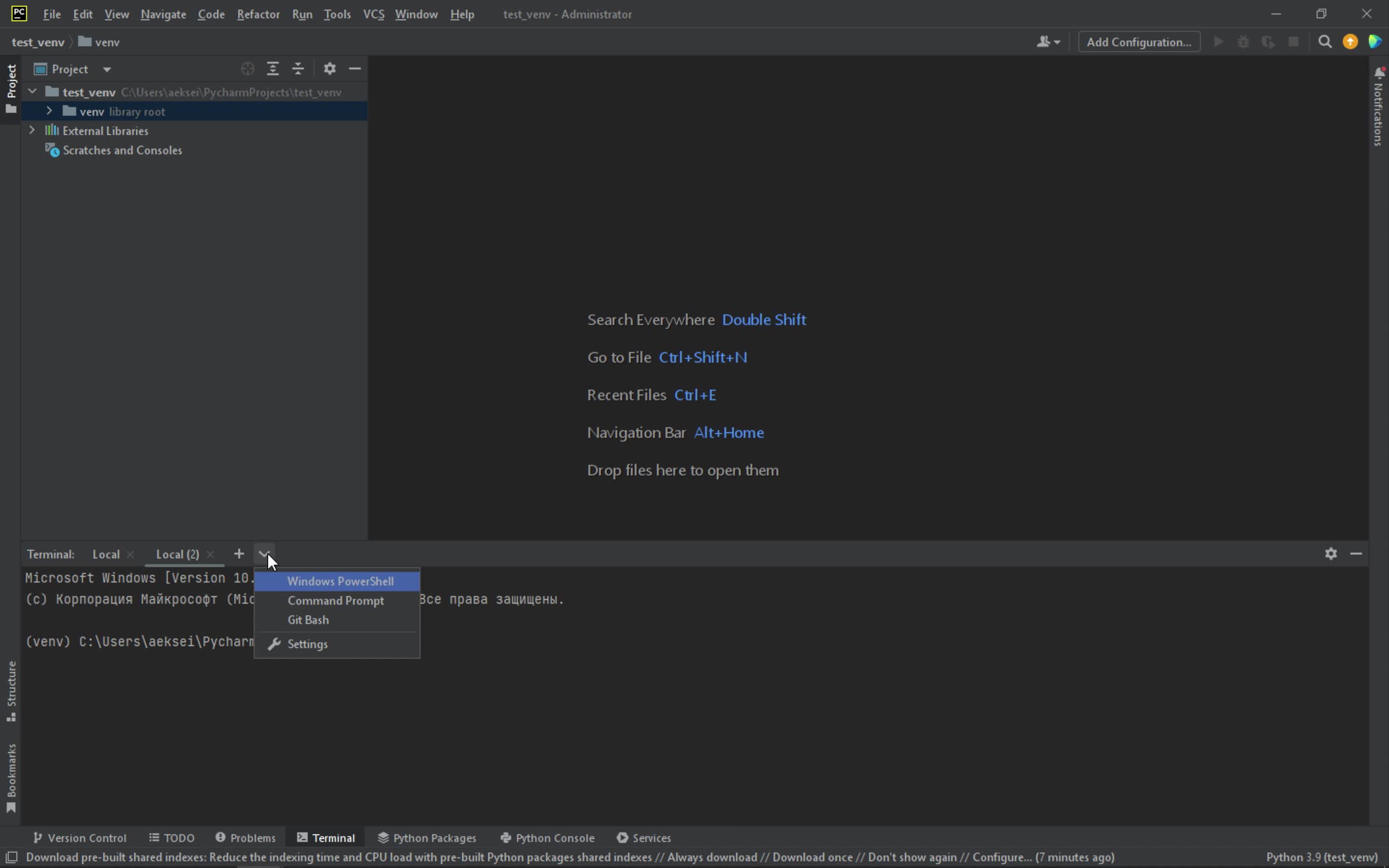Click Python 3.9 (test_venv) interpreter widget
The width and height of the screenshot is (1389, 868).
(1321, 857)
